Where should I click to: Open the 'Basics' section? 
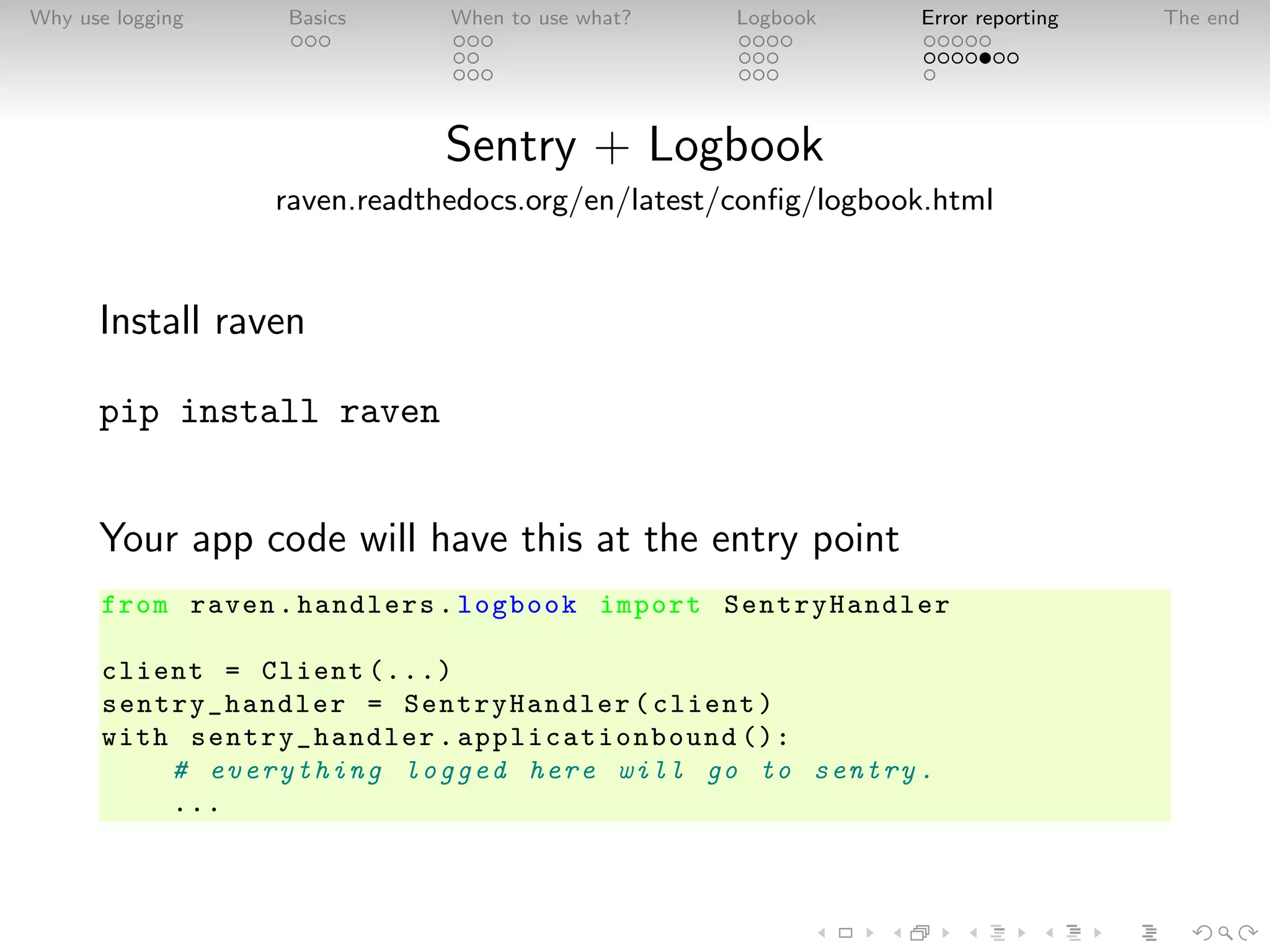(317, 17)
